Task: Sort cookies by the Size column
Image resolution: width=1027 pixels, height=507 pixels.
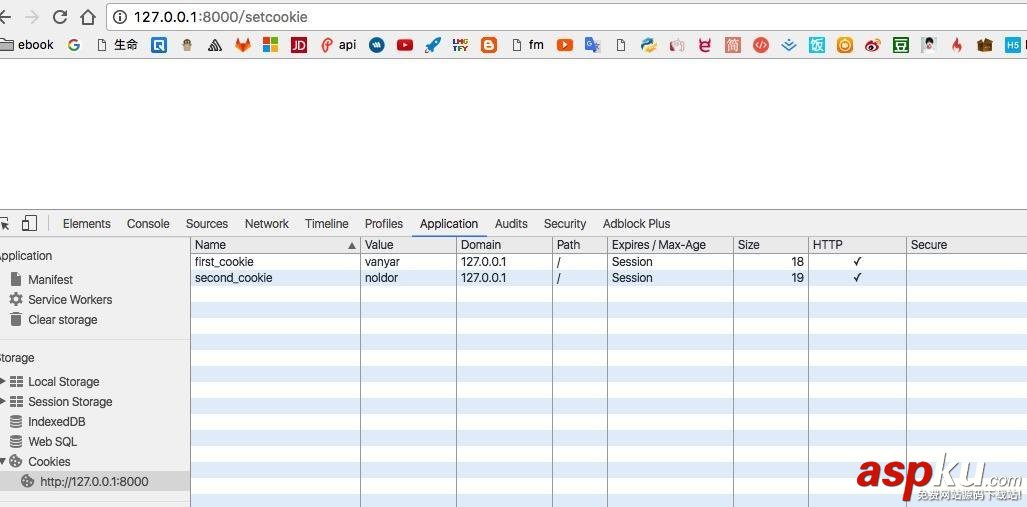Action: 771,245
